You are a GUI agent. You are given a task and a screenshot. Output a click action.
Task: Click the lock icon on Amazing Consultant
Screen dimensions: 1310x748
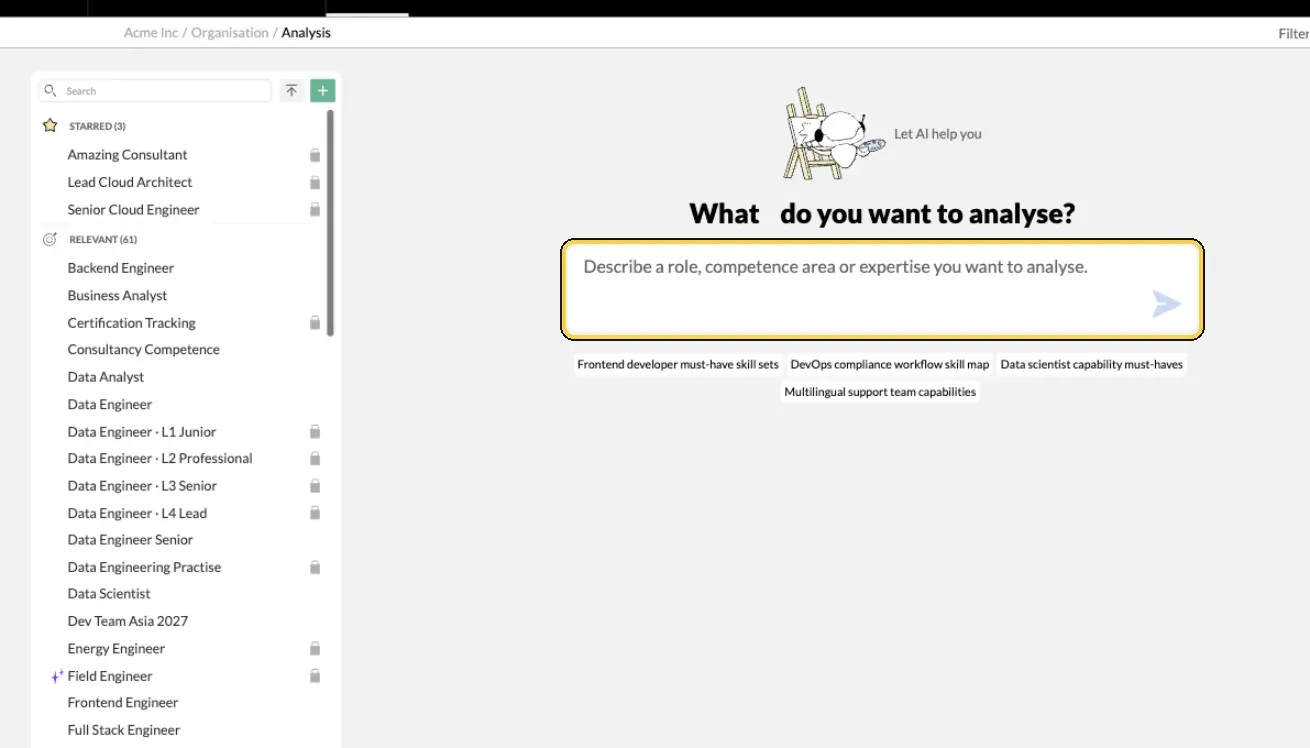click(315, 155)
